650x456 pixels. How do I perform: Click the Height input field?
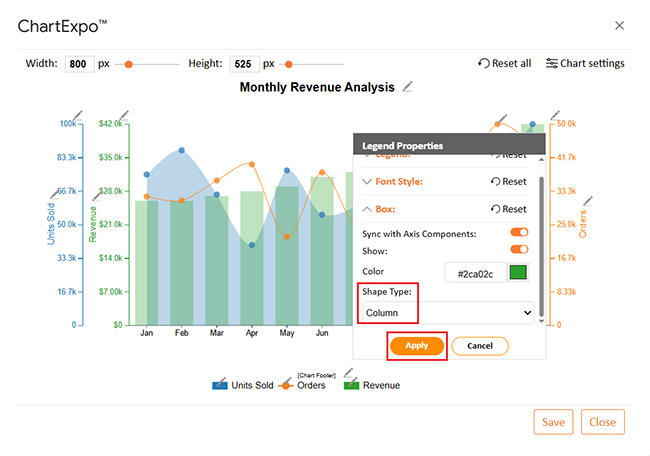244,64
